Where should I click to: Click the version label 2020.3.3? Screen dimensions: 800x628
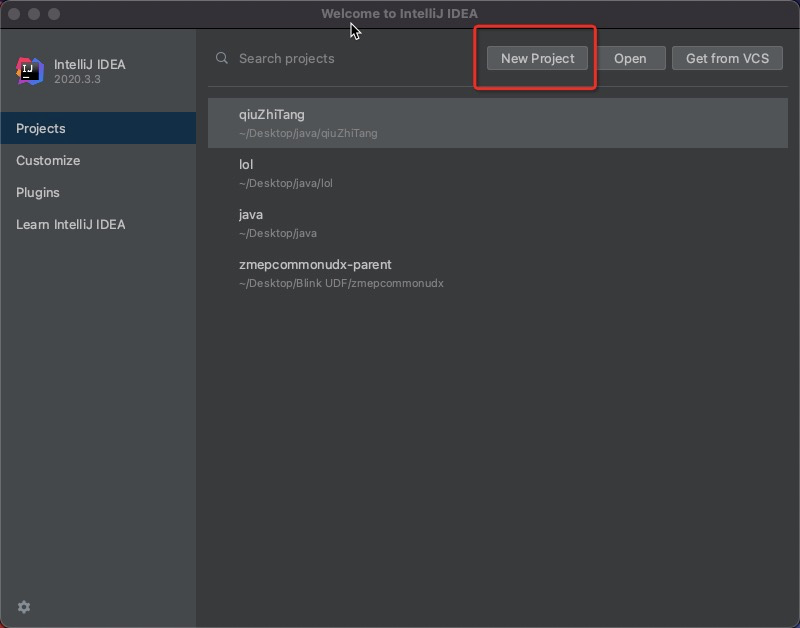coord(77,79)
